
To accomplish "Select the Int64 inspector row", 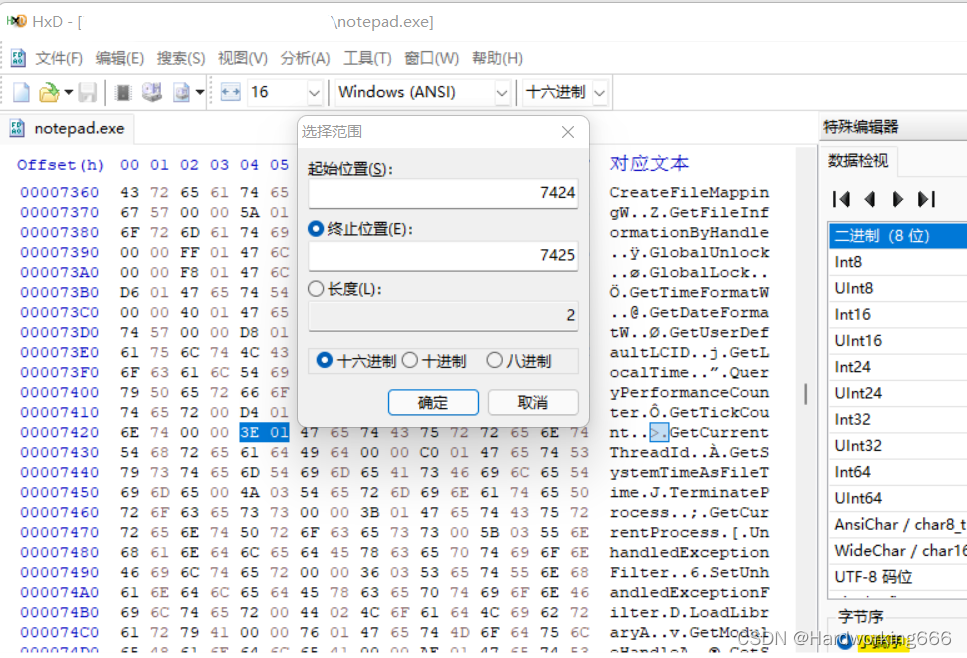I will point(898,472).
